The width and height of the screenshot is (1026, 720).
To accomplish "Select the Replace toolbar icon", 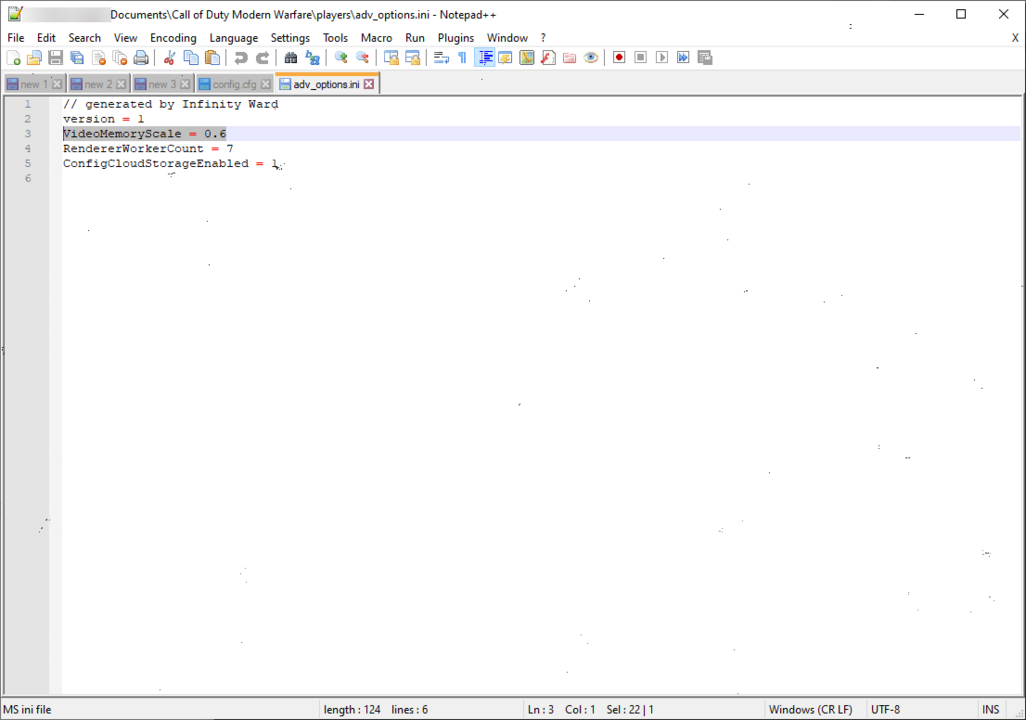I will click(x=310, y=57).
